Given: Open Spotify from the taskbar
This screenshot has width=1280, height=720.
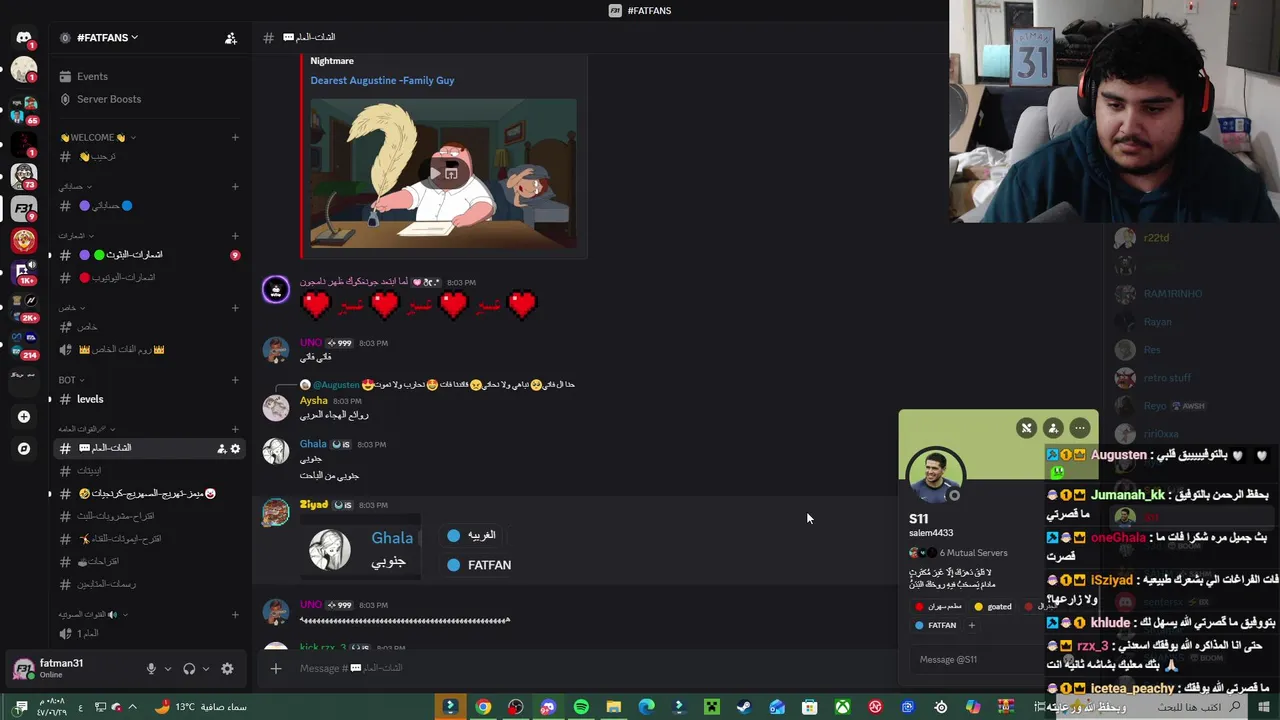Looking at the screenshot, I should pos(581,707).
